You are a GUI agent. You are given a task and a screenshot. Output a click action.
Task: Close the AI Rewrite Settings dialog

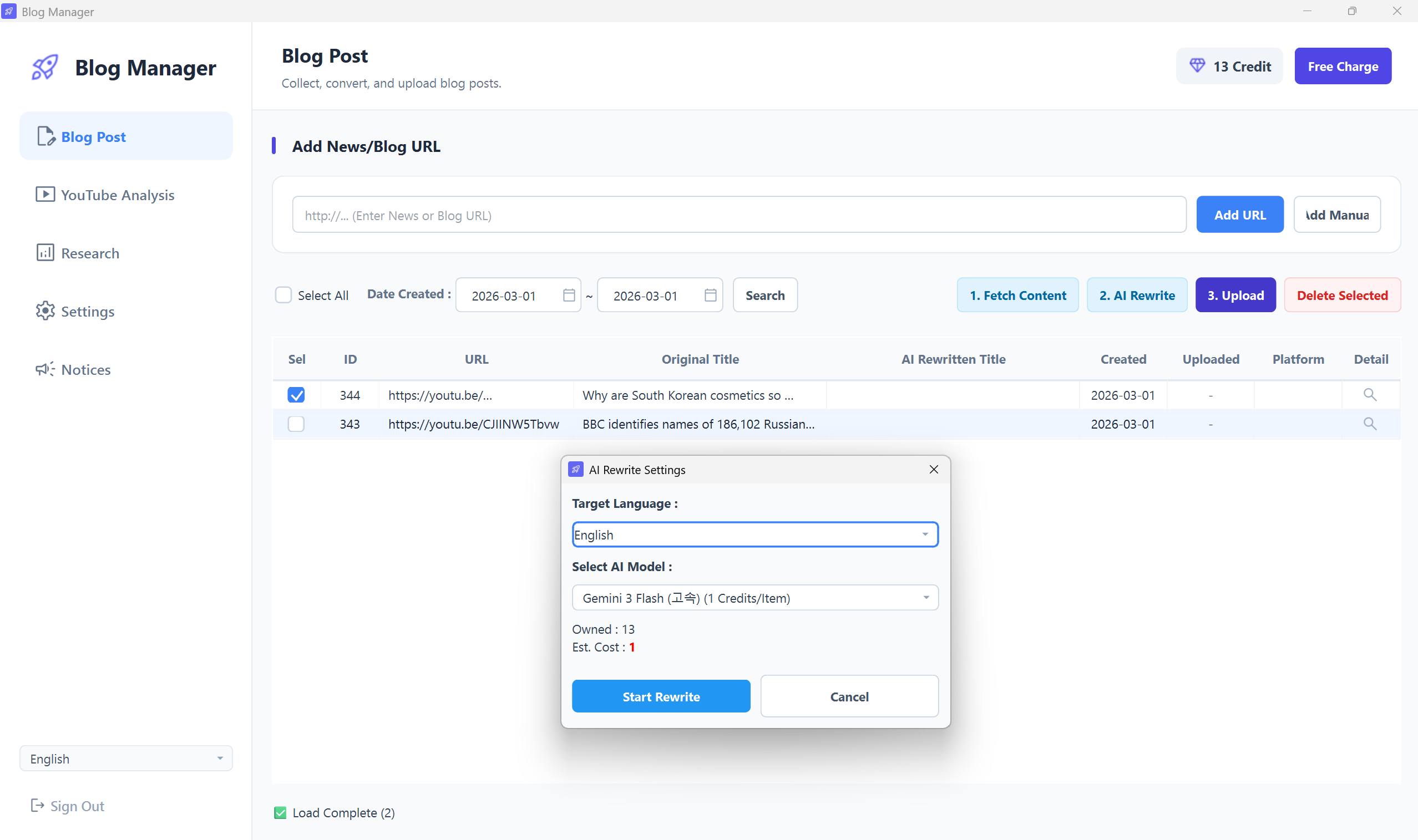pyautogui.click(x=933, y=469)
